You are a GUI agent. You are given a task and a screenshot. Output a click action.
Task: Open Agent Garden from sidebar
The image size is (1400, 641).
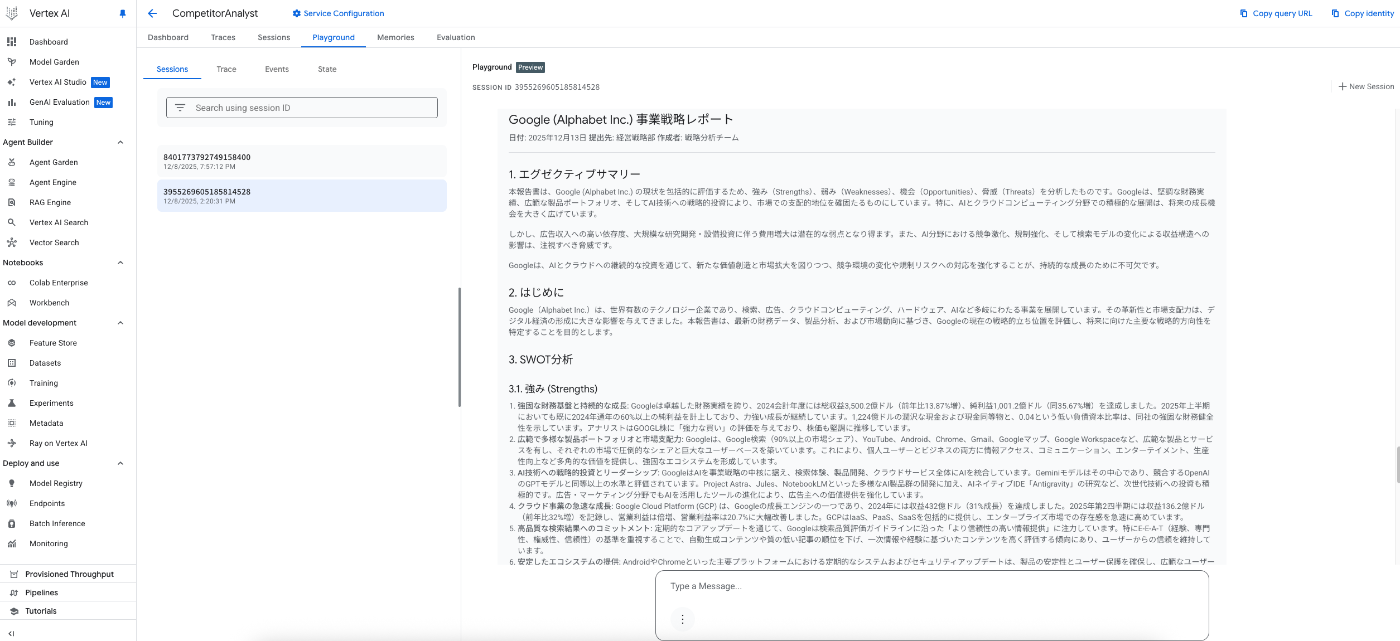coord(53,162)
